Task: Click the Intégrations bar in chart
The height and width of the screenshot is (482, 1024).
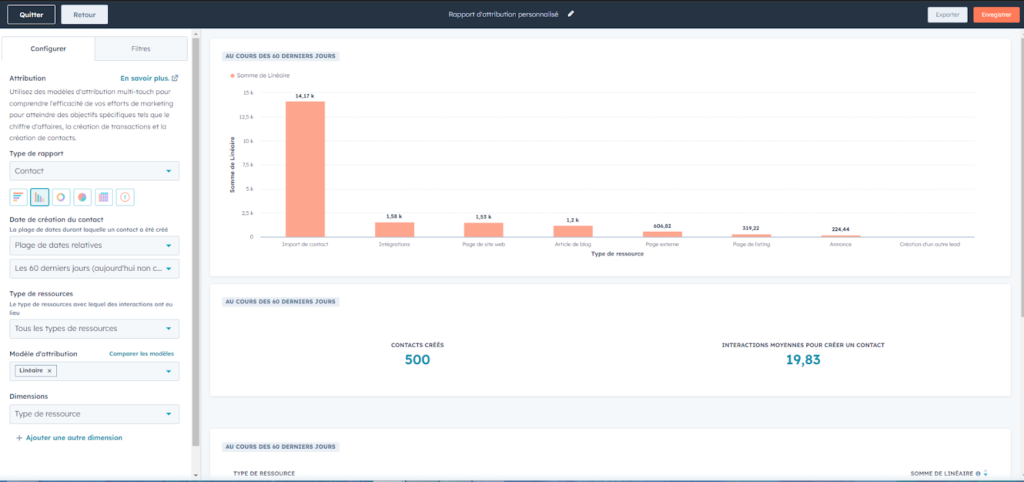Action: [394, 229]
